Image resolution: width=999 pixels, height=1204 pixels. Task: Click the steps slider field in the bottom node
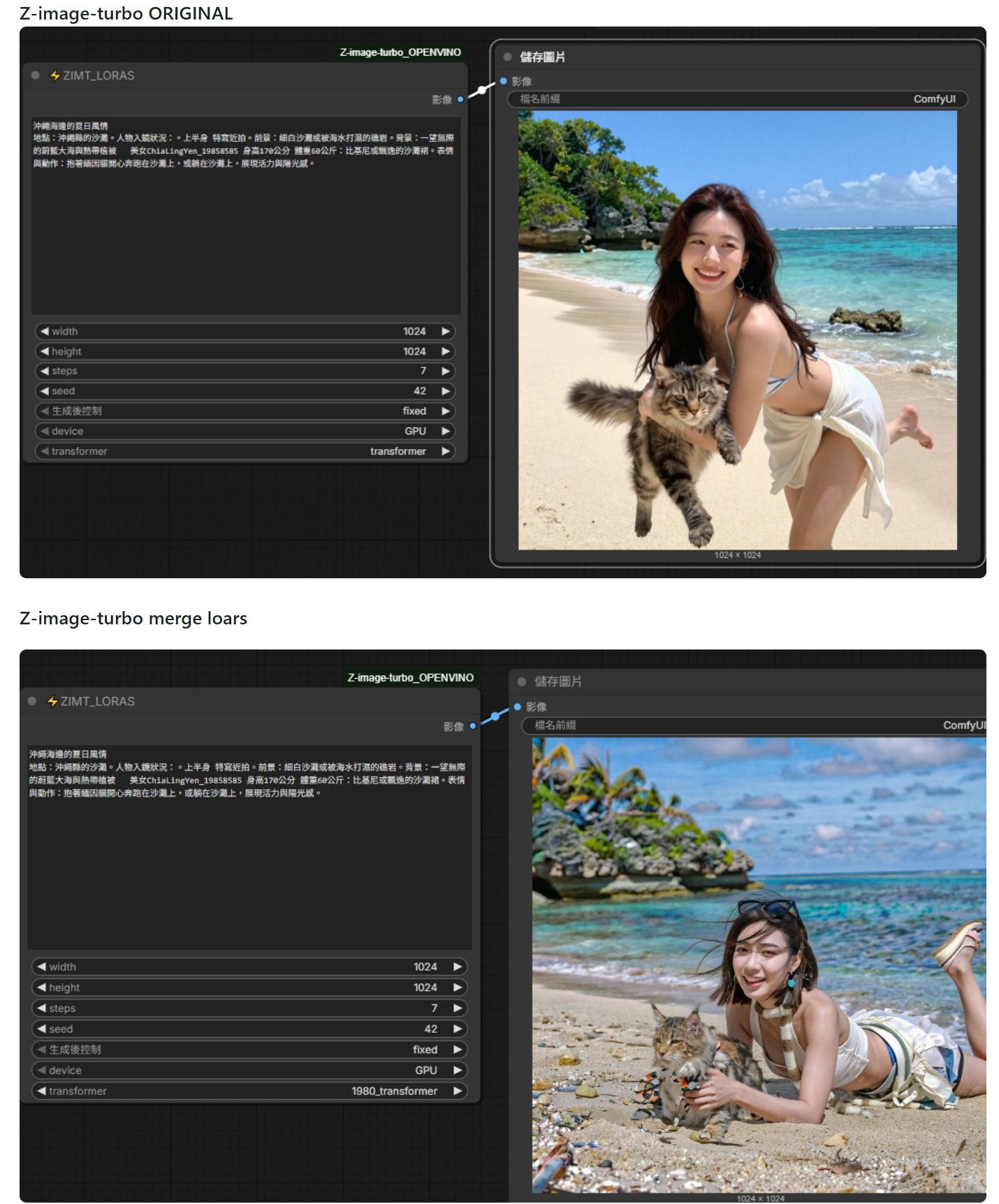pos(250,1008)
